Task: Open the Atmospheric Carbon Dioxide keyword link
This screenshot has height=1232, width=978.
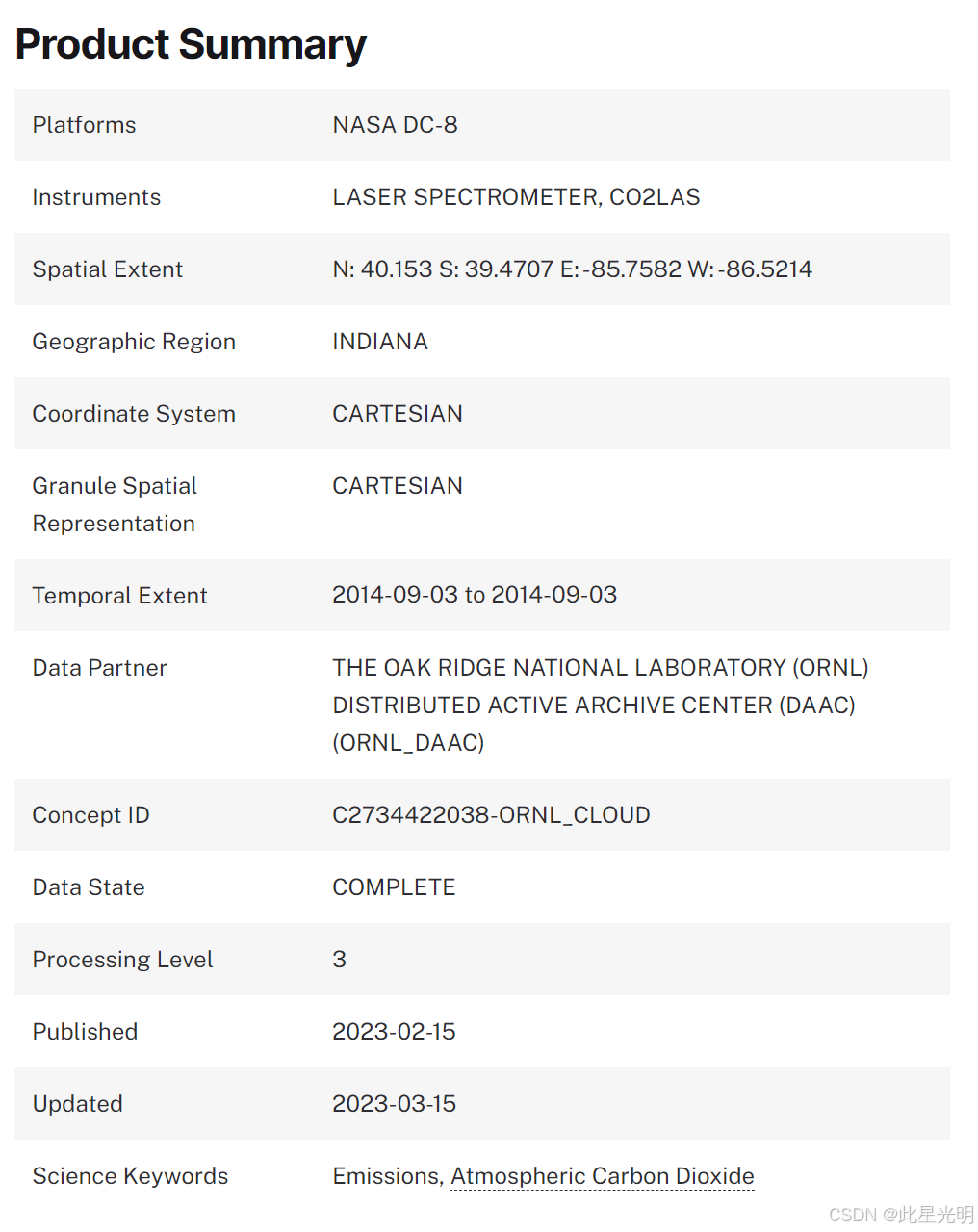Action: [602, 1176]
